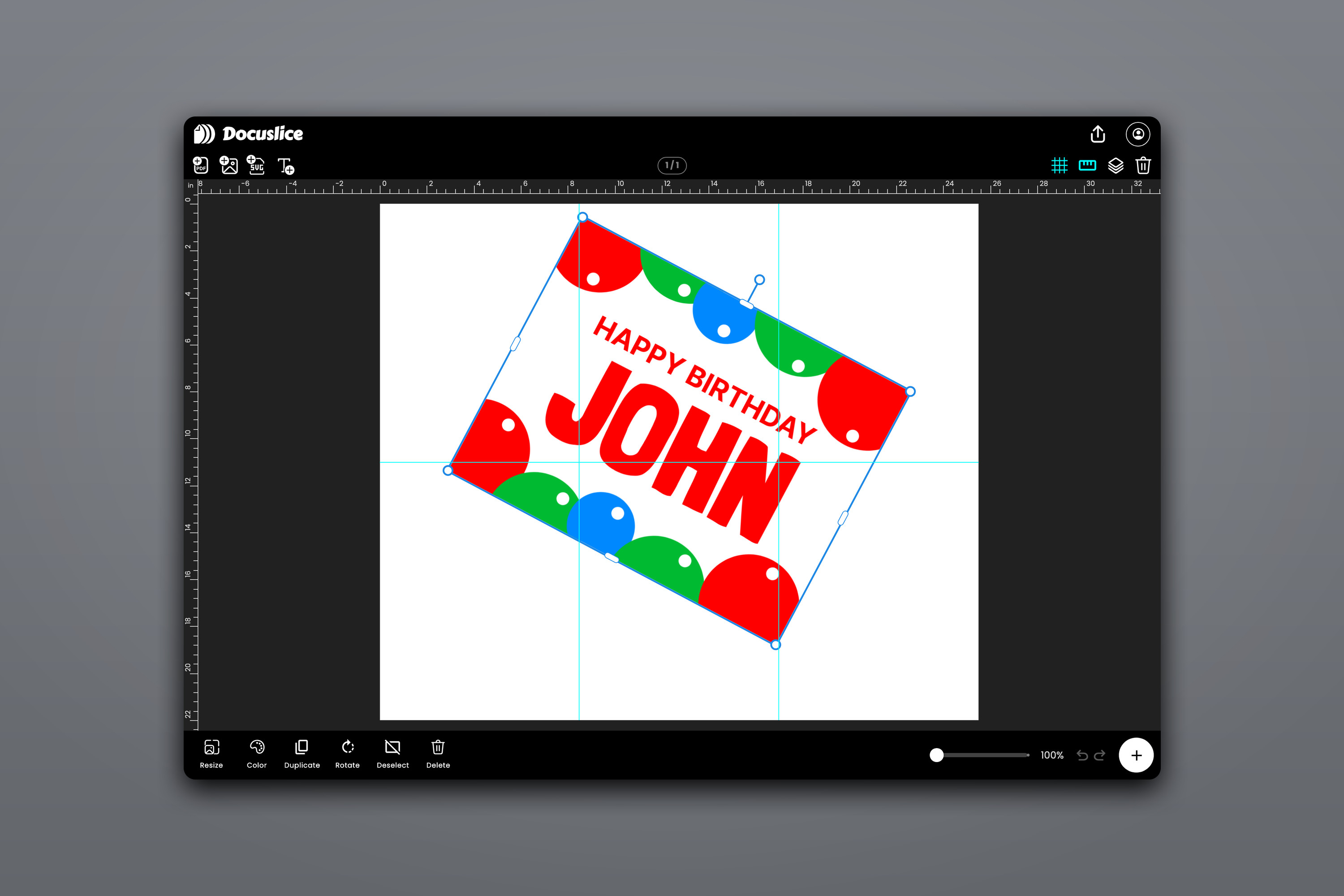1344x896 pixels.
Task: Click the left edge midpoint handle
Action: click(x=515, y=344)
